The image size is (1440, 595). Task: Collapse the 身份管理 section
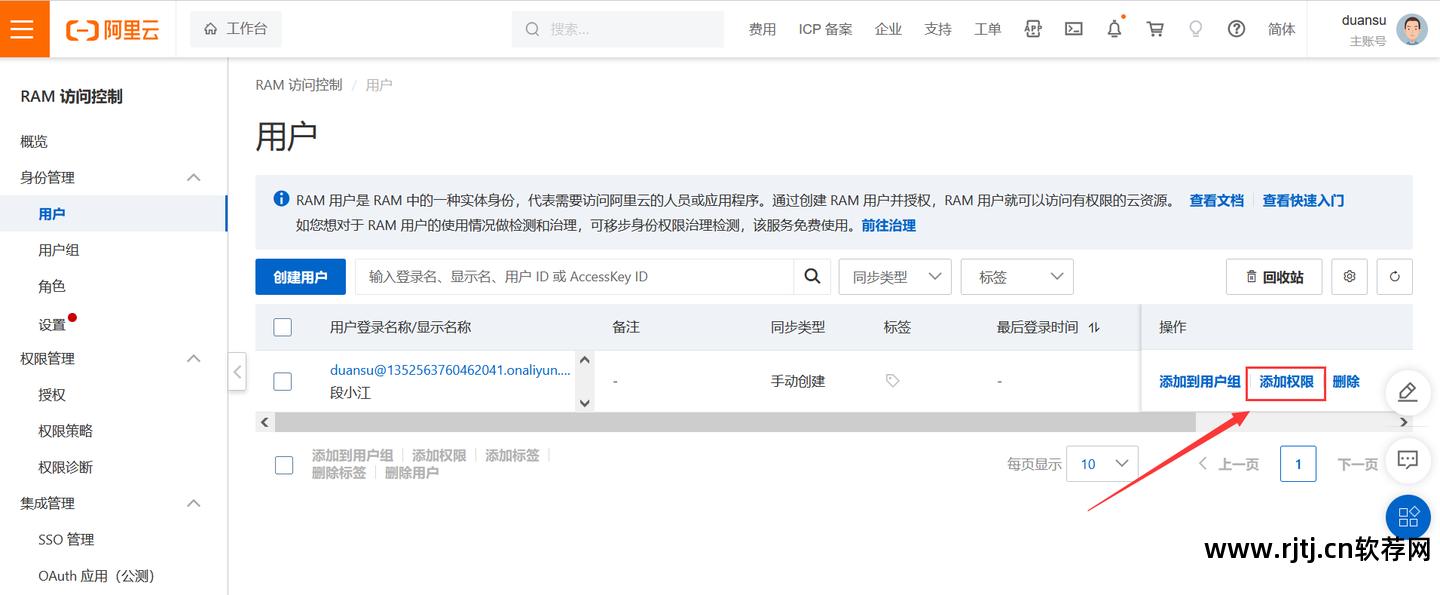[194, 177]
